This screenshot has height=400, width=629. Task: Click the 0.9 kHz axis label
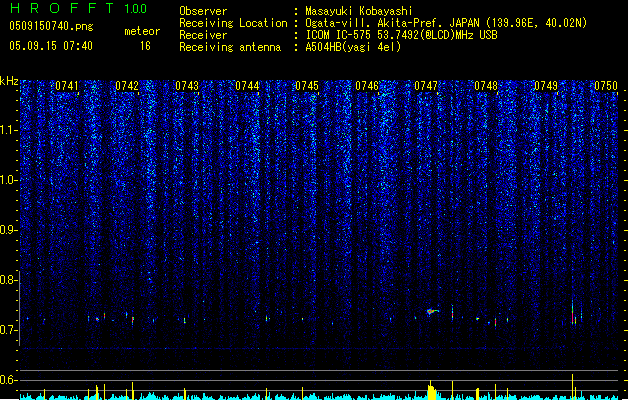point(9,230)
